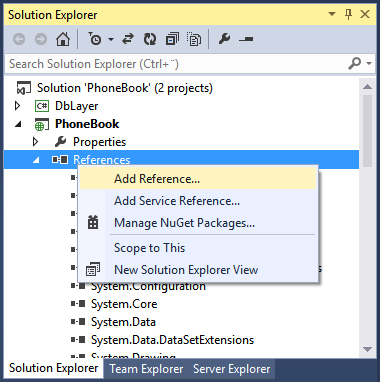This screenshot has height=382, width=380.
Task: Select the System.Core reference item
Action: [124, 304]
